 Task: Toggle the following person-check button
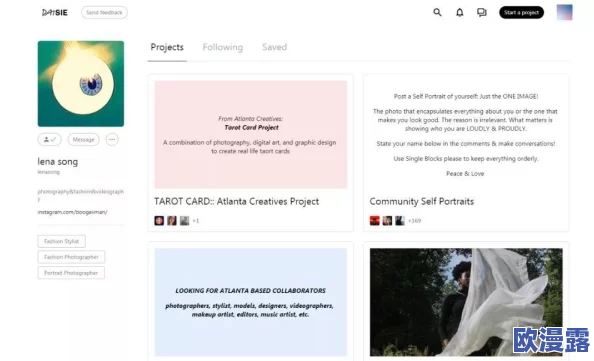pos(50,139)
